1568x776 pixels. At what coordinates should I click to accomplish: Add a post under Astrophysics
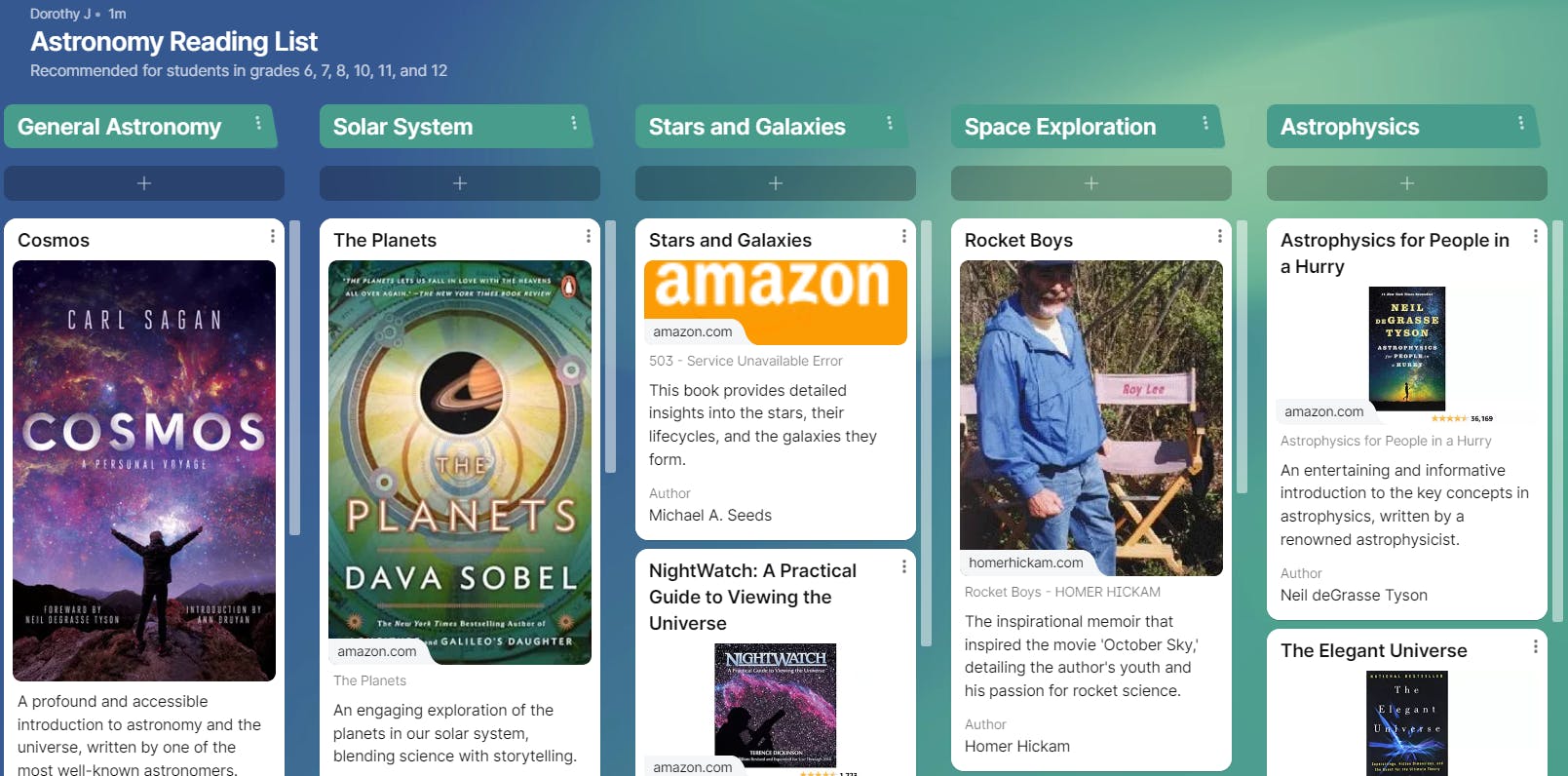[1407, 183]
